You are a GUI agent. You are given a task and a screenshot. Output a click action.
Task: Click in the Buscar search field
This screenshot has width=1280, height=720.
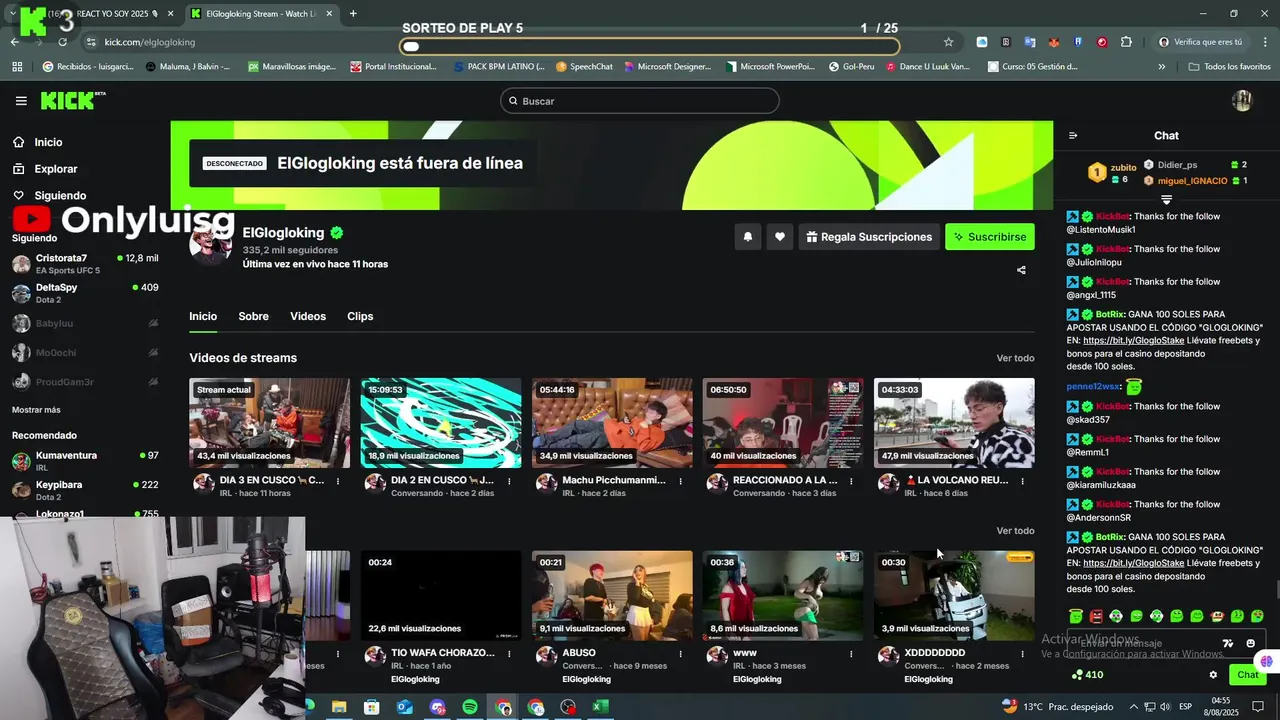pos(639,101)
